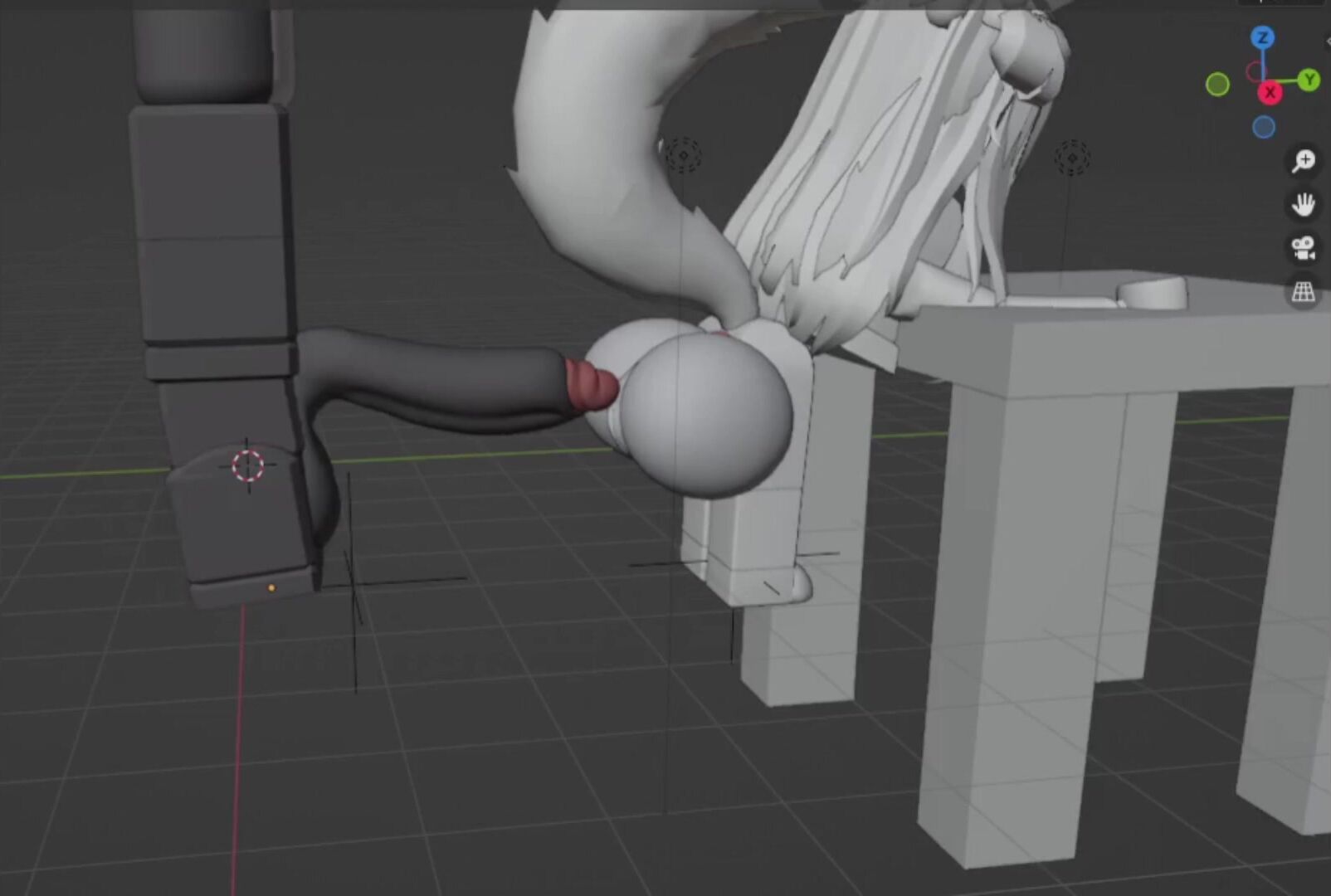Click the red X axis gizmo handle

coord(1270,92)
